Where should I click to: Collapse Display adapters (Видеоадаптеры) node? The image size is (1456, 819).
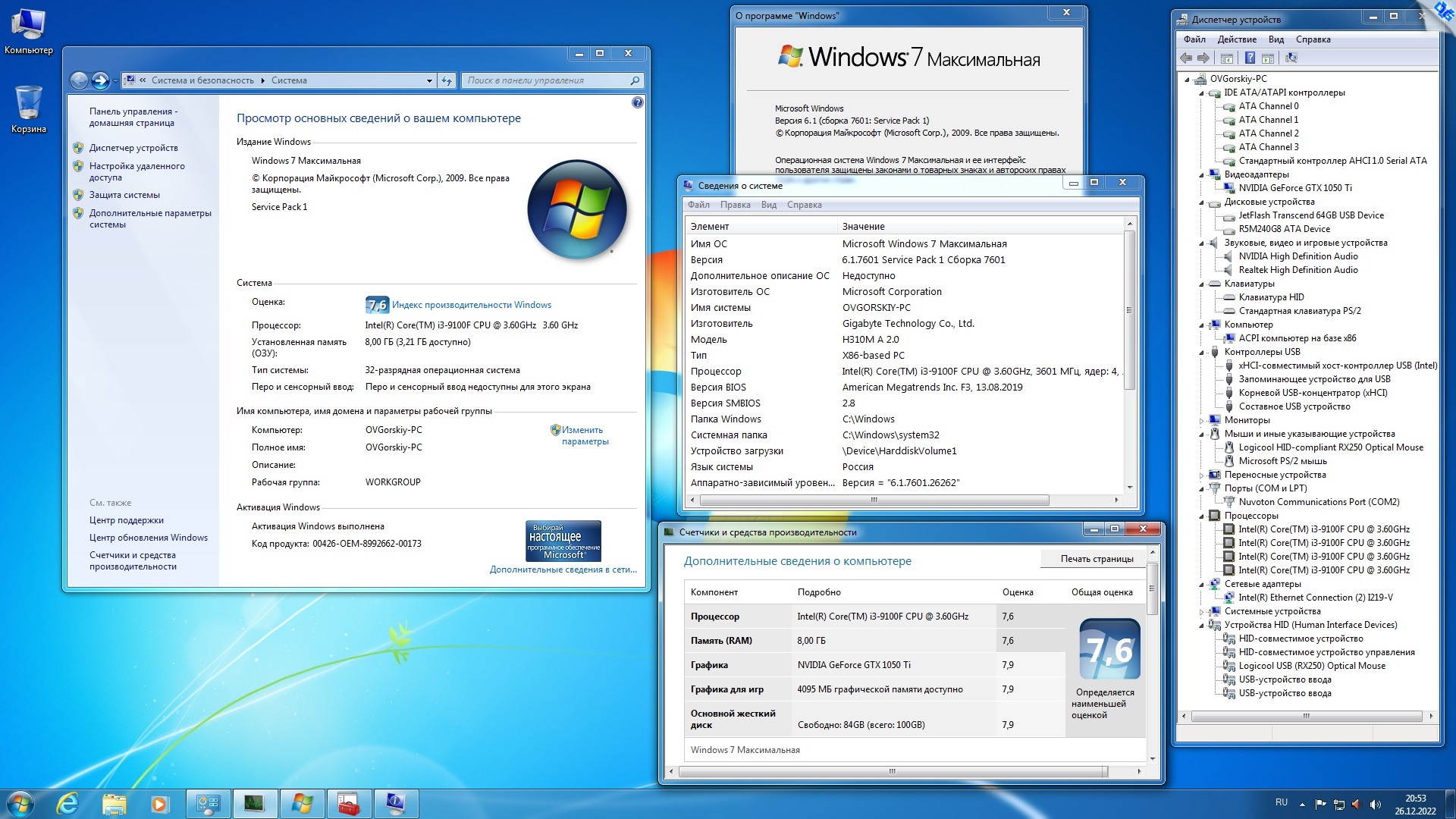click(x=1201, y=175)
